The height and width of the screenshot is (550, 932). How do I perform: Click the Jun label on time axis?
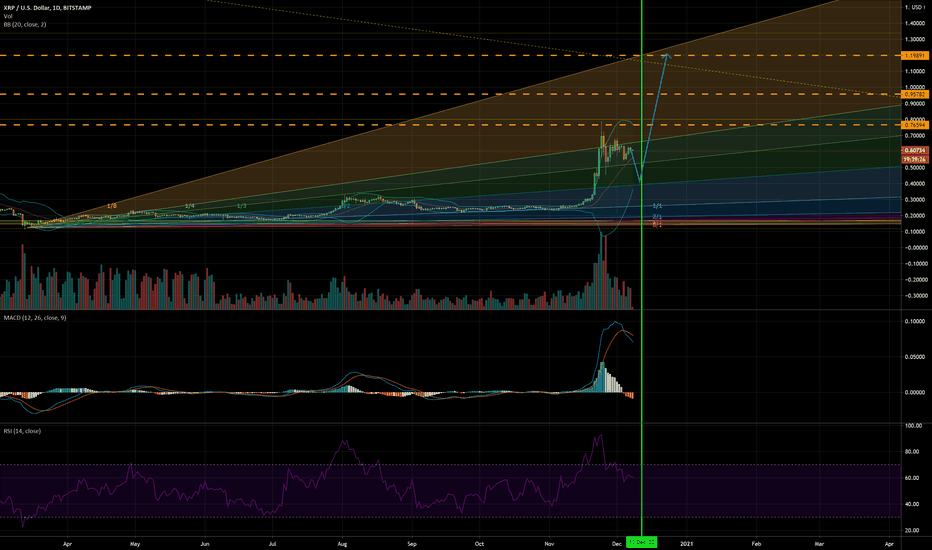pyautogui.click(x=205, y=543)
